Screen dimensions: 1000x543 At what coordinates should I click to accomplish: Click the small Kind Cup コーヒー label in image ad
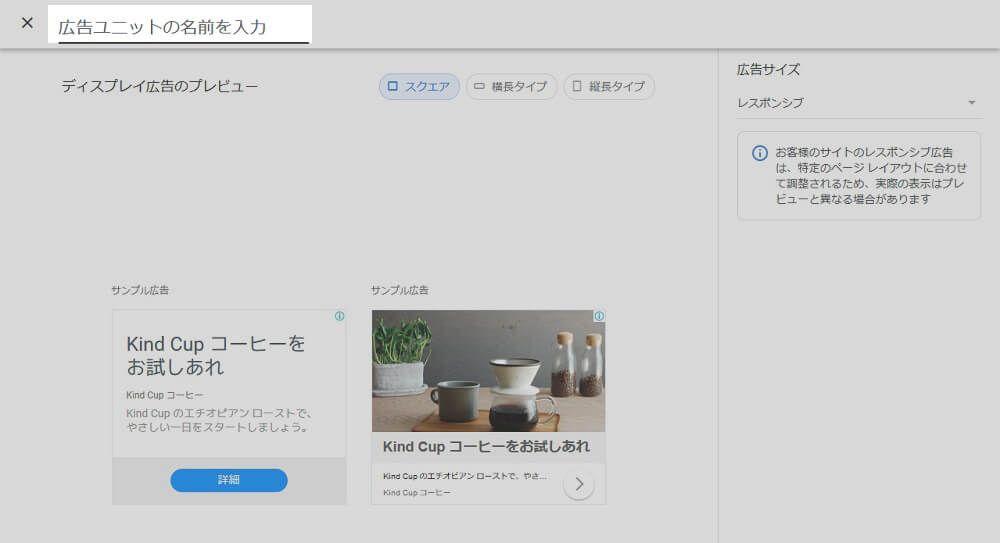pyautogui.click(x=417, y=493)
